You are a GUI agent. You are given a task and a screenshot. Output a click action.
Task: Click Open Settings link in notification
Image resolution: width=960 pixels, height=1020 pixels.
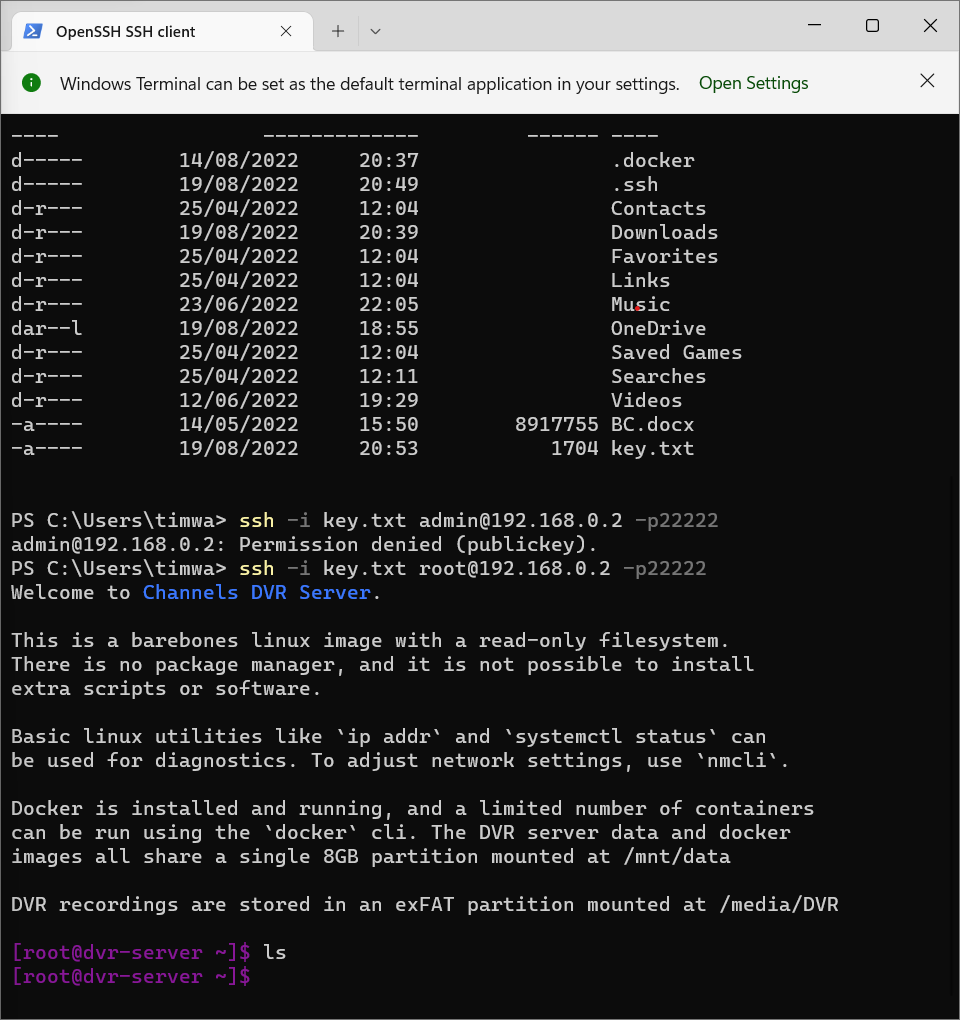[x=753, y=83]
